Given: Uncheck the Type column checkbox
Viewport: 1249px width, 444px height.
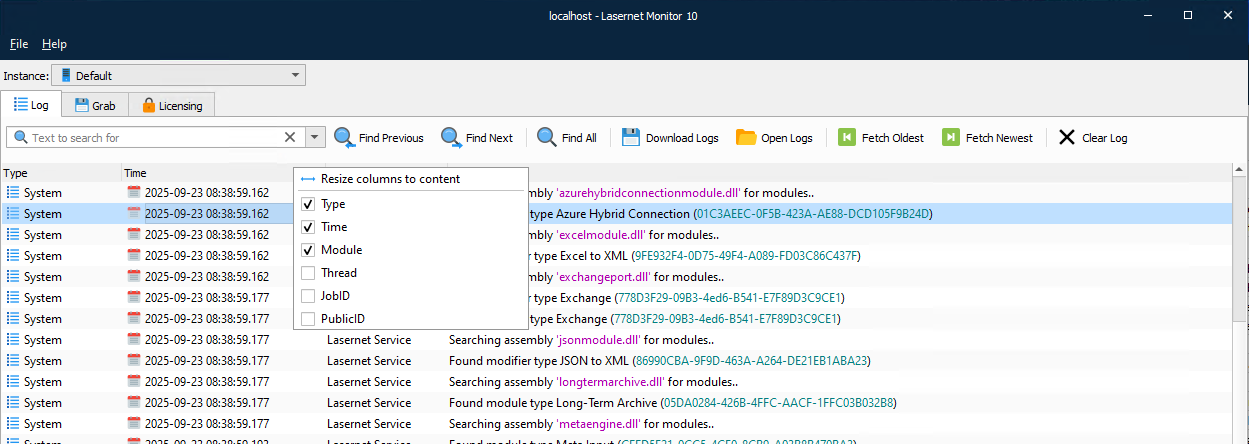Looking at the screenshot, I should pyautogui.click(x=309, y=204).
